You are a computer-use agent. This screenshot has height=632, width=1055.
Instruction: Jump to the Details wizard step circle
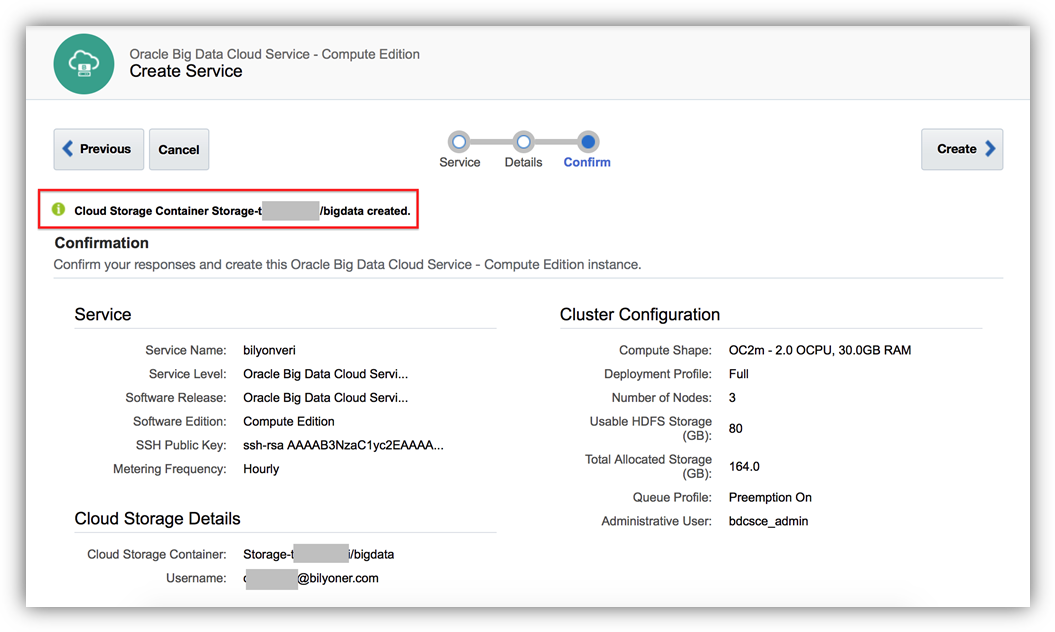pyautogui.click(x=523, y=142)
